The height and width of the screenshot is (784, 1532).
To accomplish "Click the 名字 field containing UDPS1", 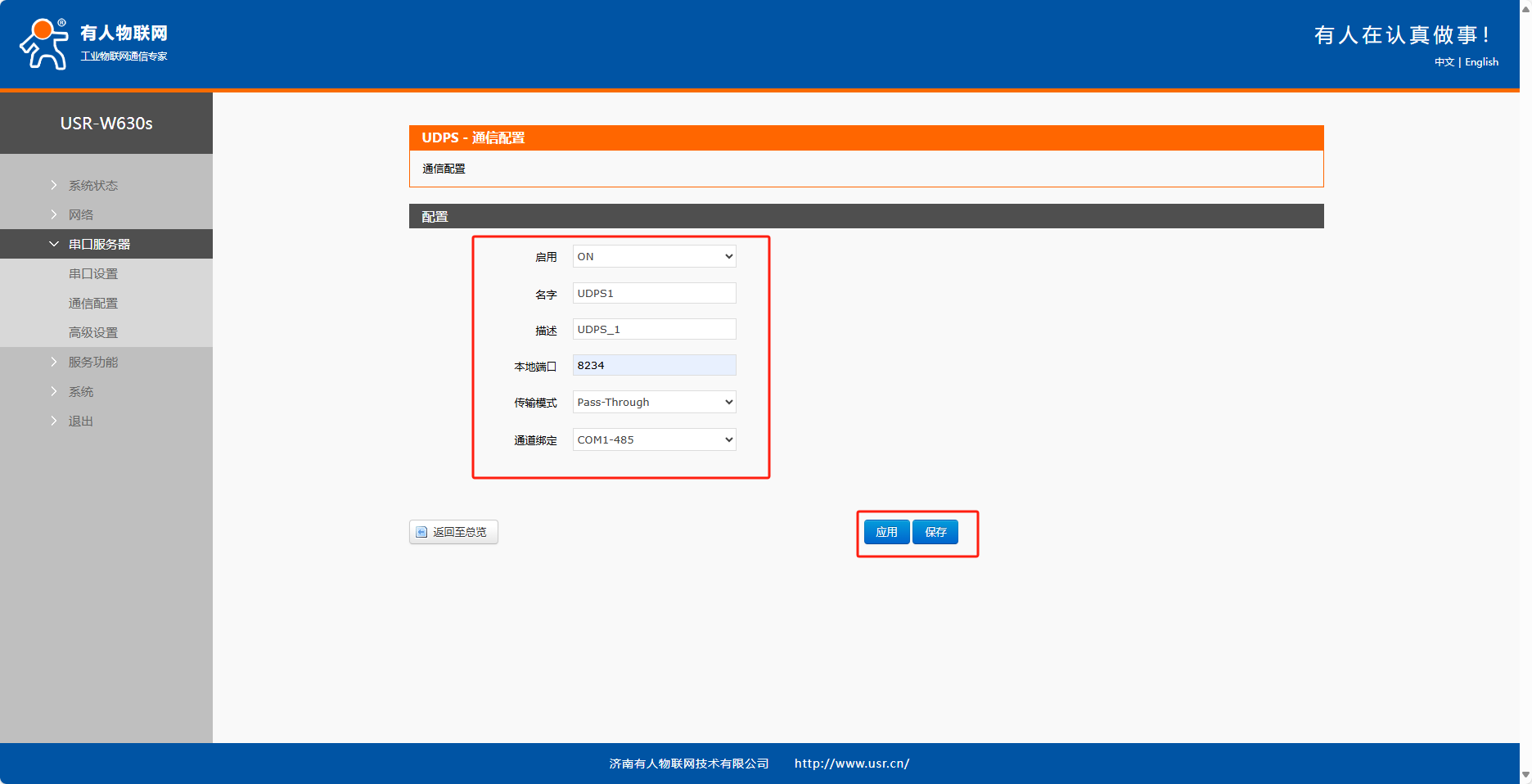I will click(654, 294).
